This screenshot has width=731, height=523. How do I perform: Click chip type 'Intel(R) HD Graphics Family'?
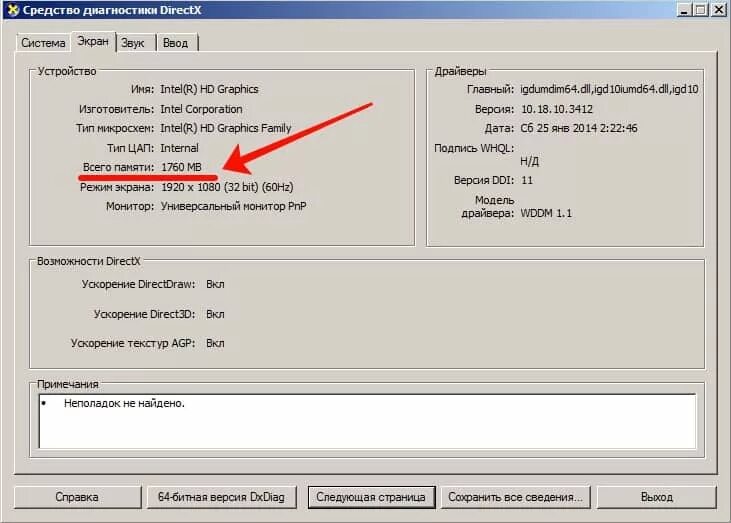coord(226,128)
